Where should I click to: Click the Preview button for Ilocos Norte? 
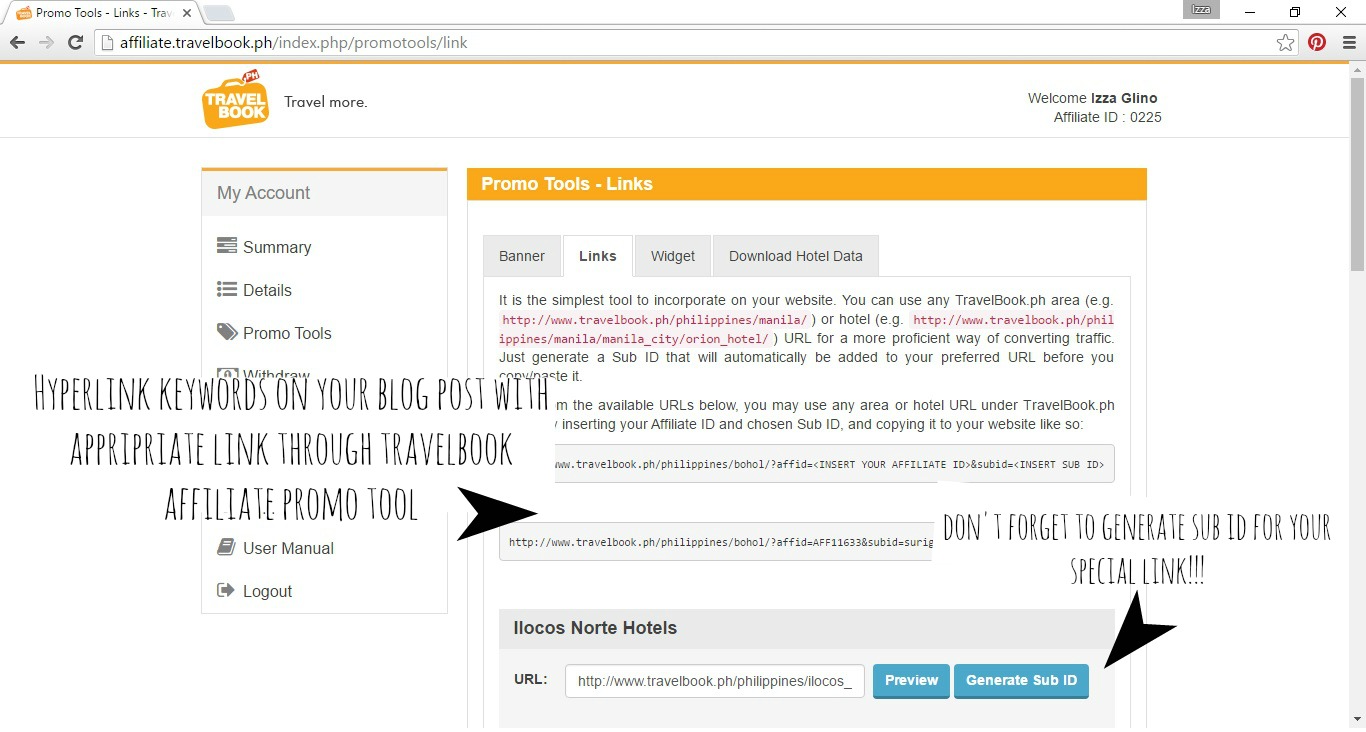coord(911,681)
